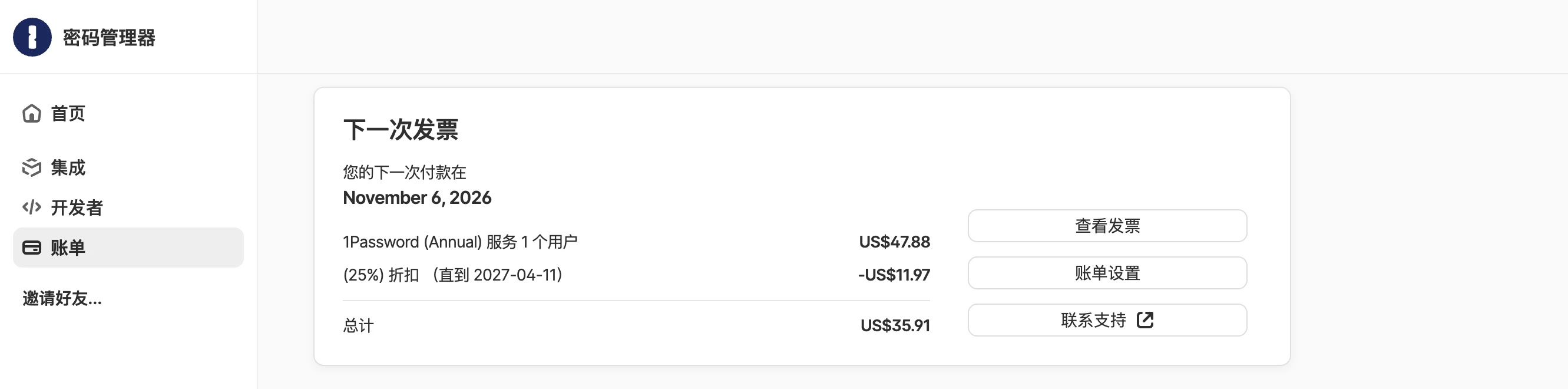Navigate to 集成 in the sidebar
The image size is (1568, 389).
(x=68, y=167)
